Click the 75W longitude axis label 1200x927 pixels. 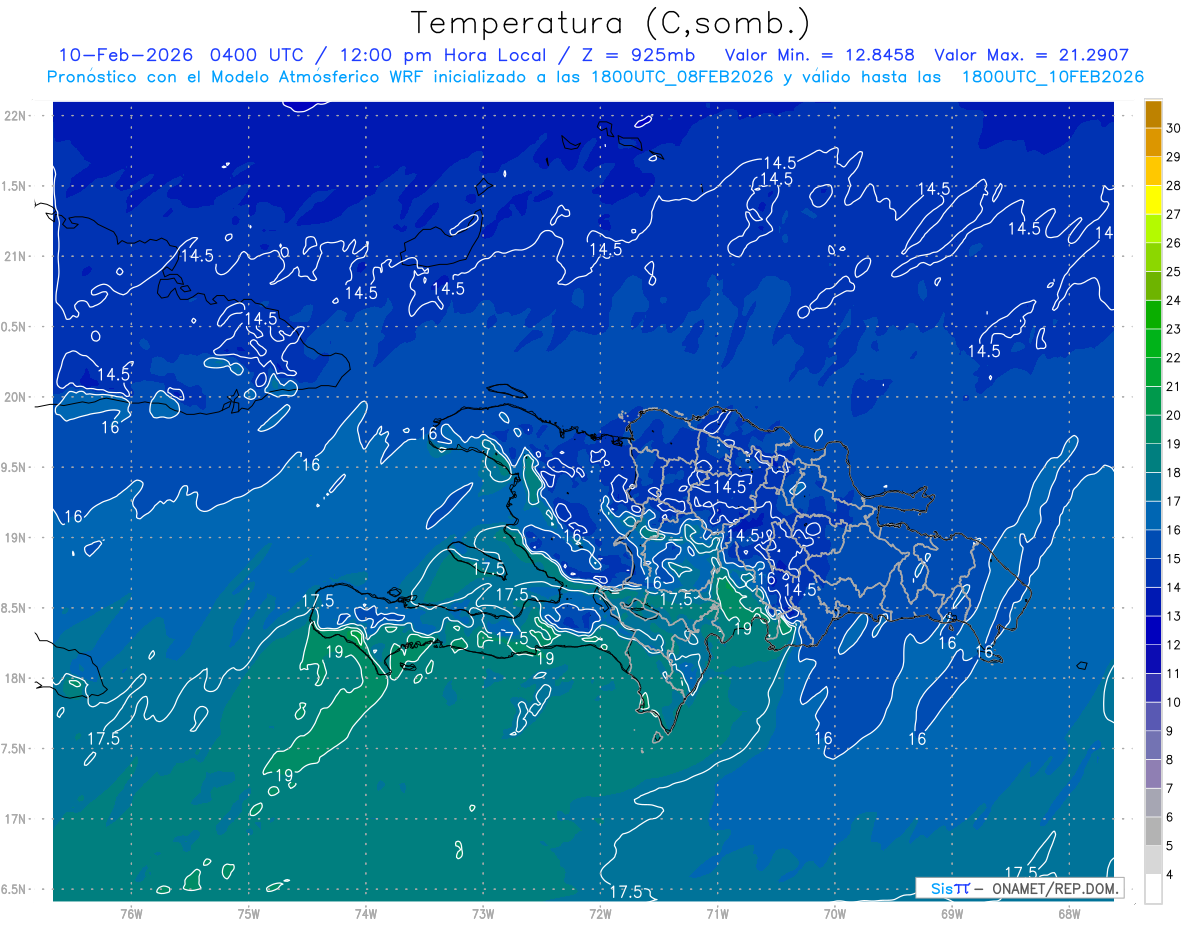[x=249, y=913]
